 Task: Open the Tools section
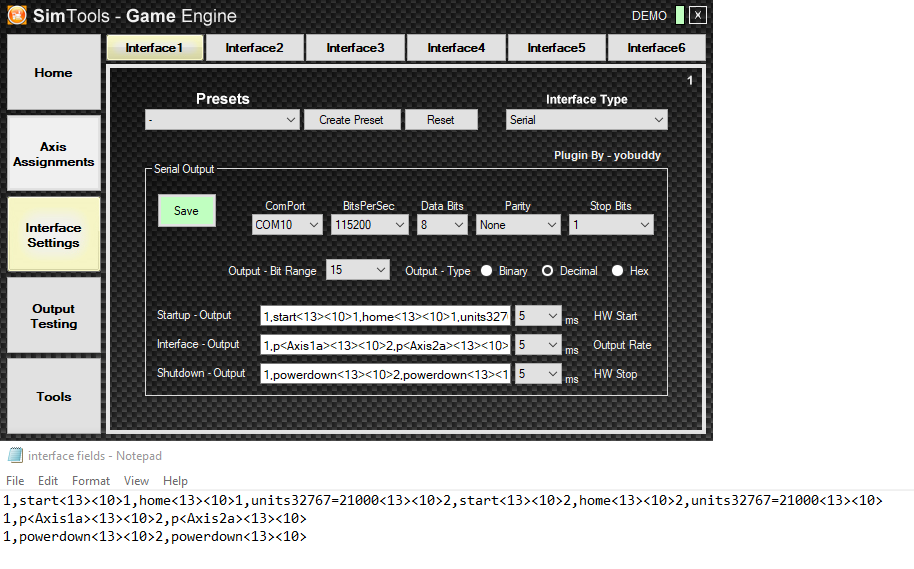(54, 397)
